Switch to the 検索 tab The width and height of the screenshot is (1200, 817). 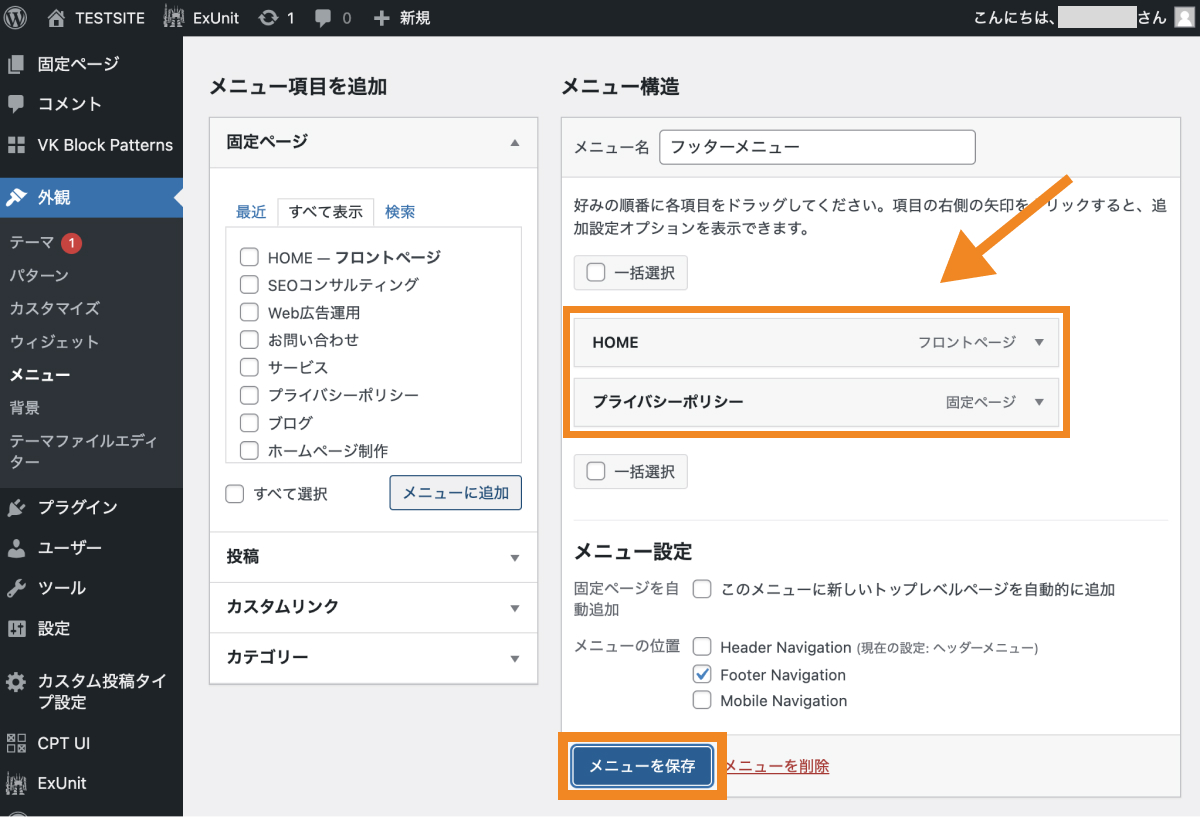pos(400,211)
